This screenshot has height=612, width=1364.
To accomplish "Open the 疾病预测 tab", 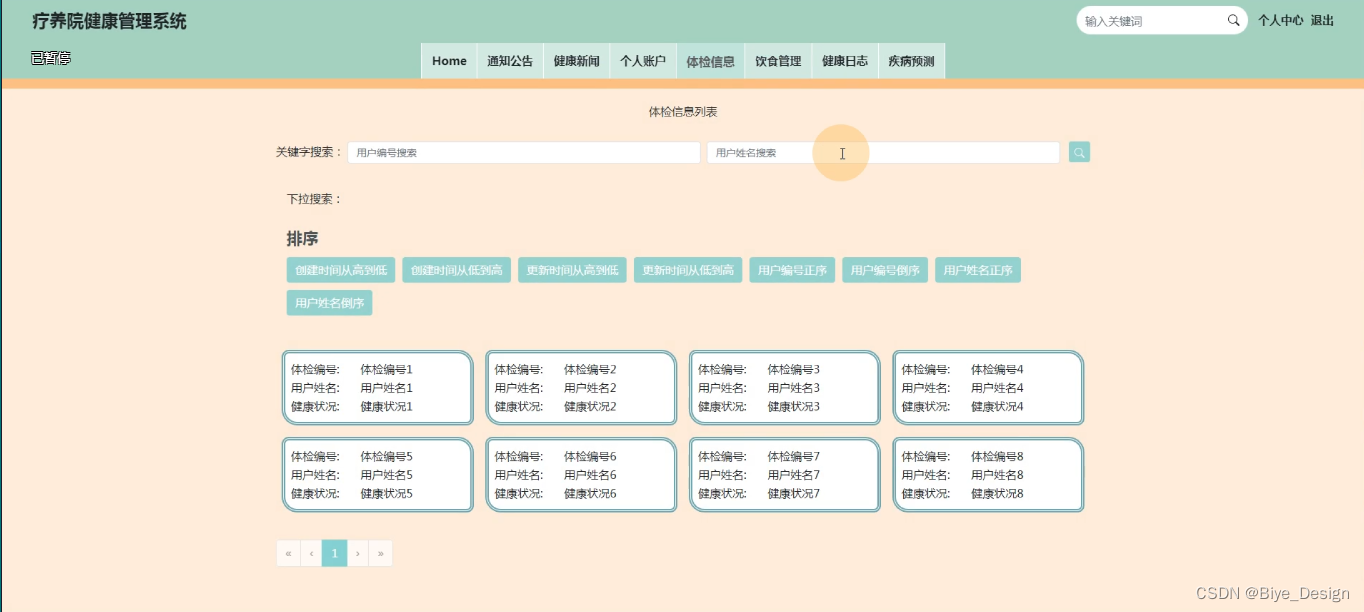I will pos(911,61).
